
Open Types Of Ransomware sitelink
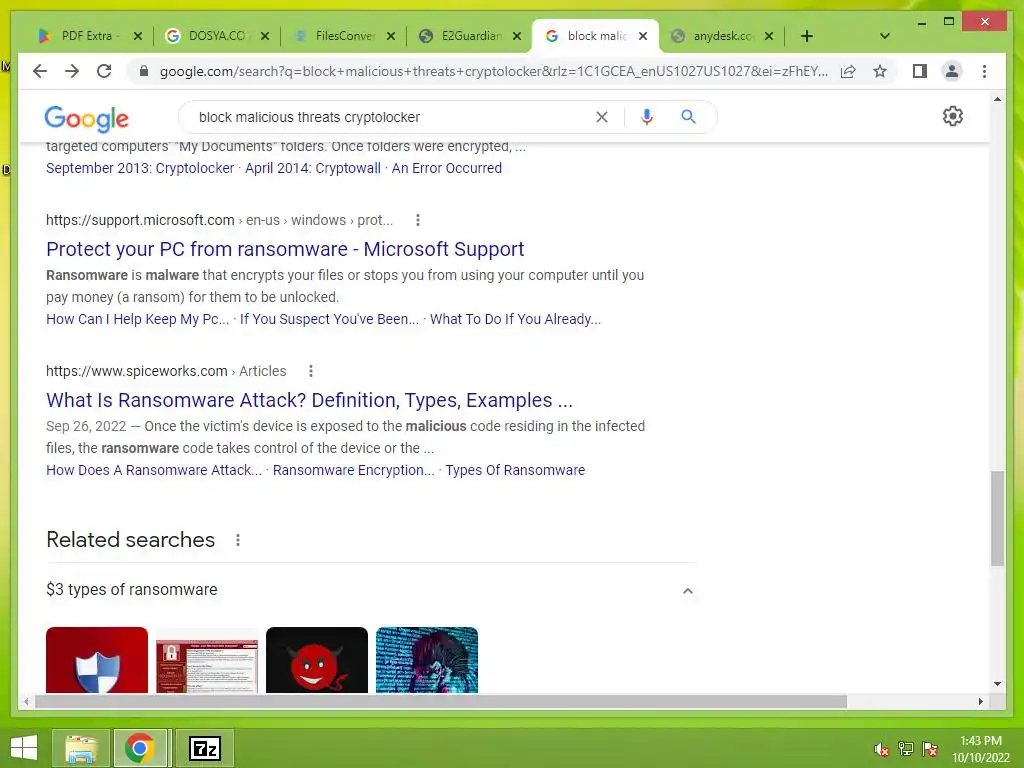point(515,470)
